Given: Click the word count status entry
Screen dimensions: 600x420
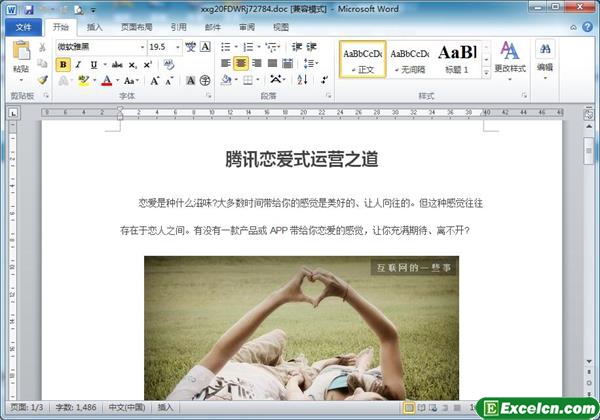Looking at the screenshot, I should (x=75, y=407).
